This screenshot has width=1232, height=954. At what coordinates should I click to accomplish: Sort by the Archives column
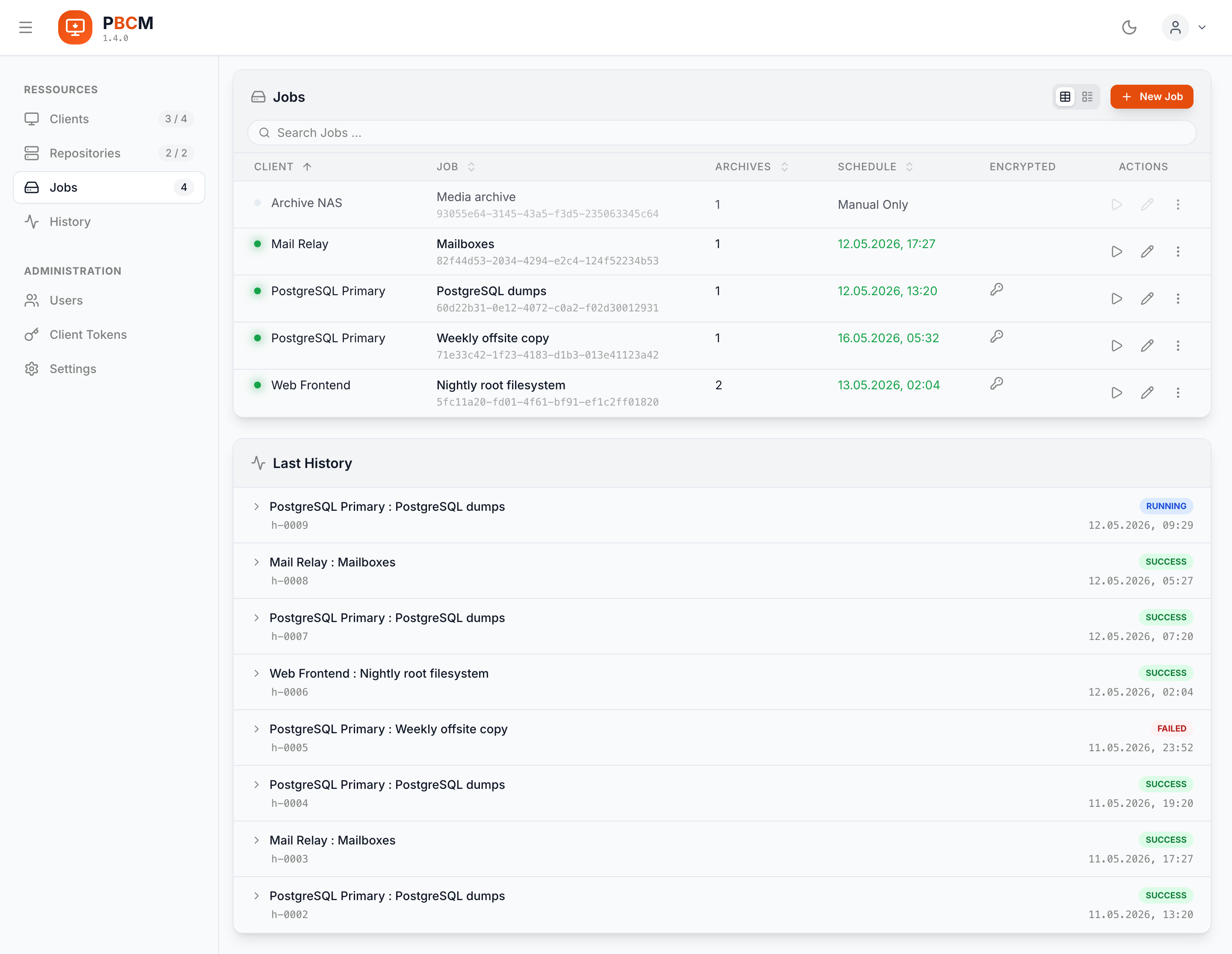pos(751,166)
